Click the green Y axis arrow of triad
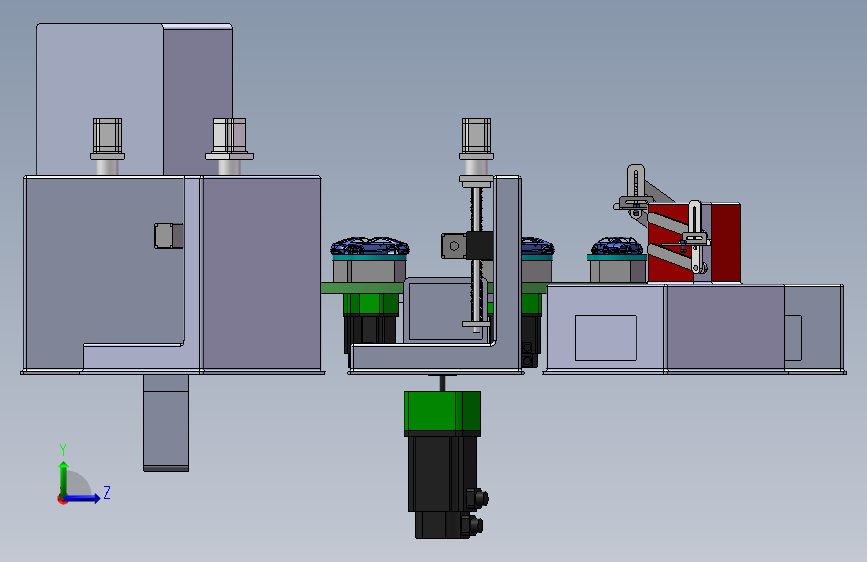867x562 pixels. click(x=64, y=478)
